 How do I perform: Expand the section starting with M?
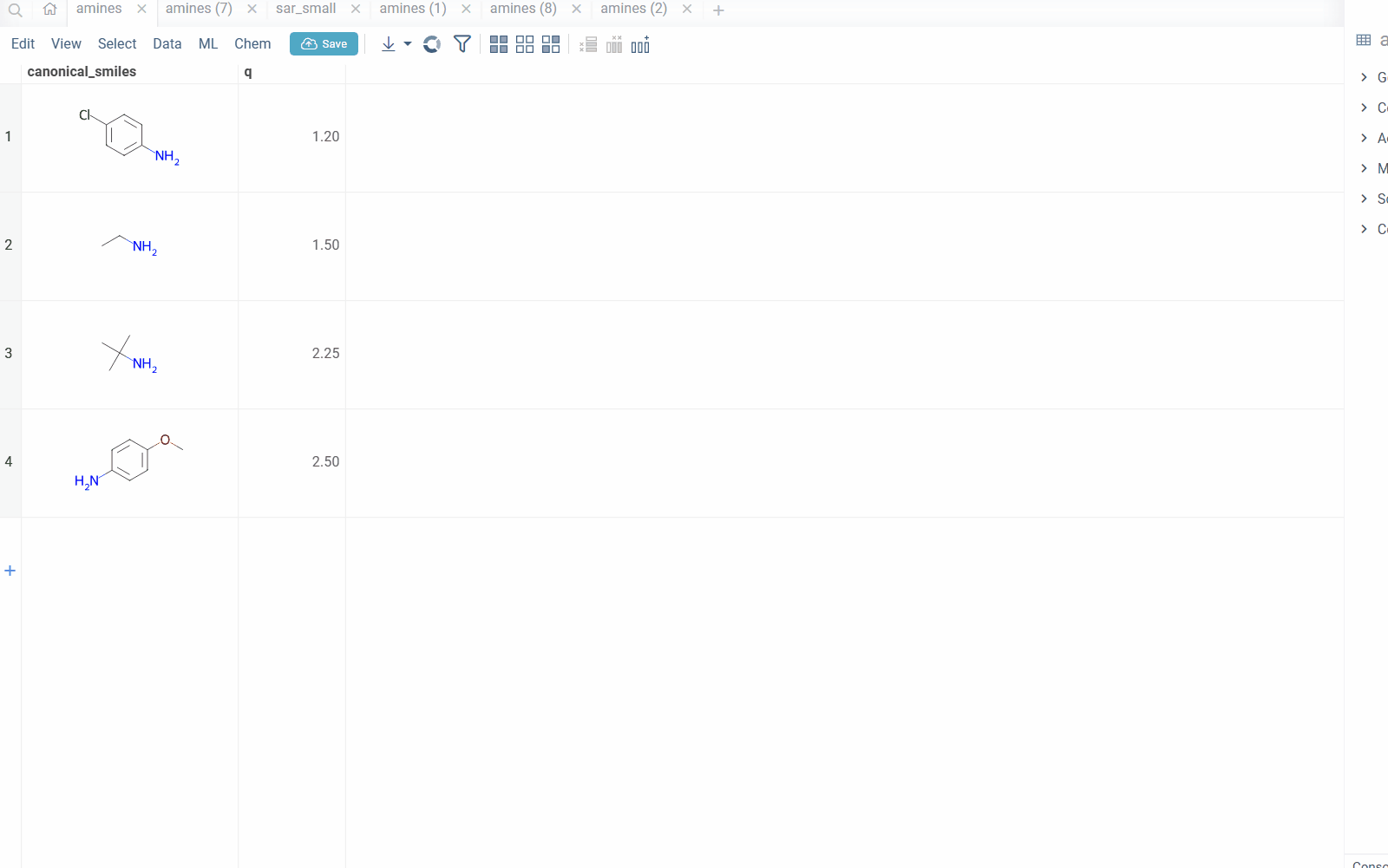[x=1364, y=168]
